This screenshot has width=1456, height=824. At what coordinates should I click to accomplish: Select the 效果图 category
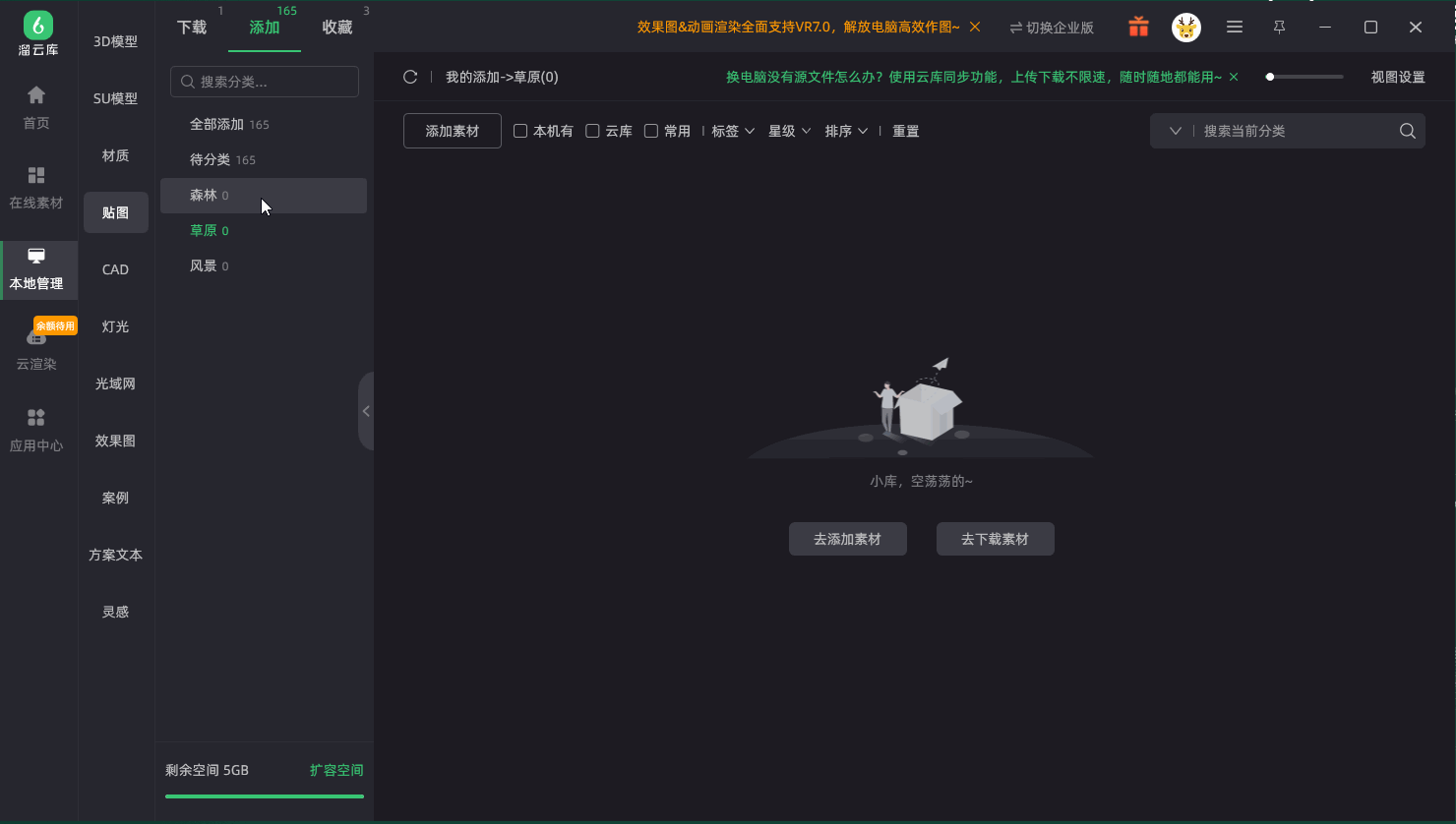point(116,441)
